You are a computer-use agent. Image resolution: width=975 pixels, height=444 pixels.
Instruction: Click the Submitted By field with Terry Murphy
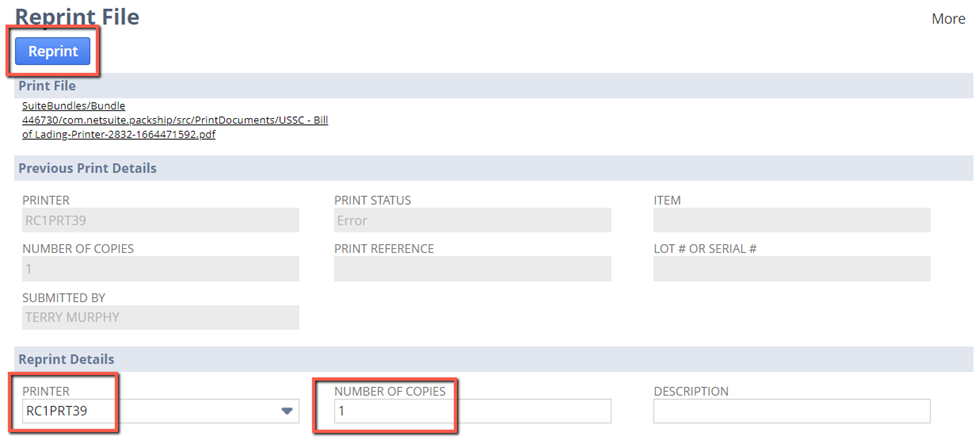[x=160, y=317]
